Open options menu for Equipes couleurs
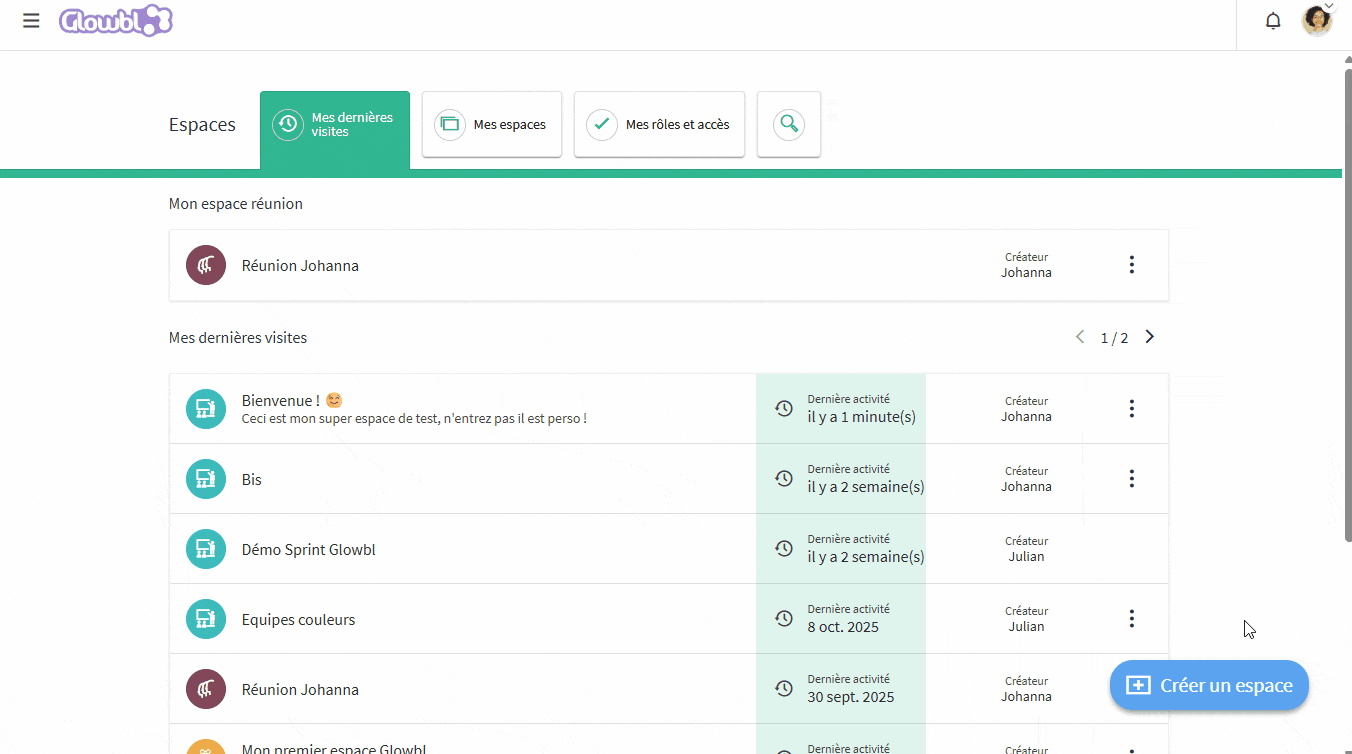The height and width of the screenshot is (754, 1352). 1132,618
